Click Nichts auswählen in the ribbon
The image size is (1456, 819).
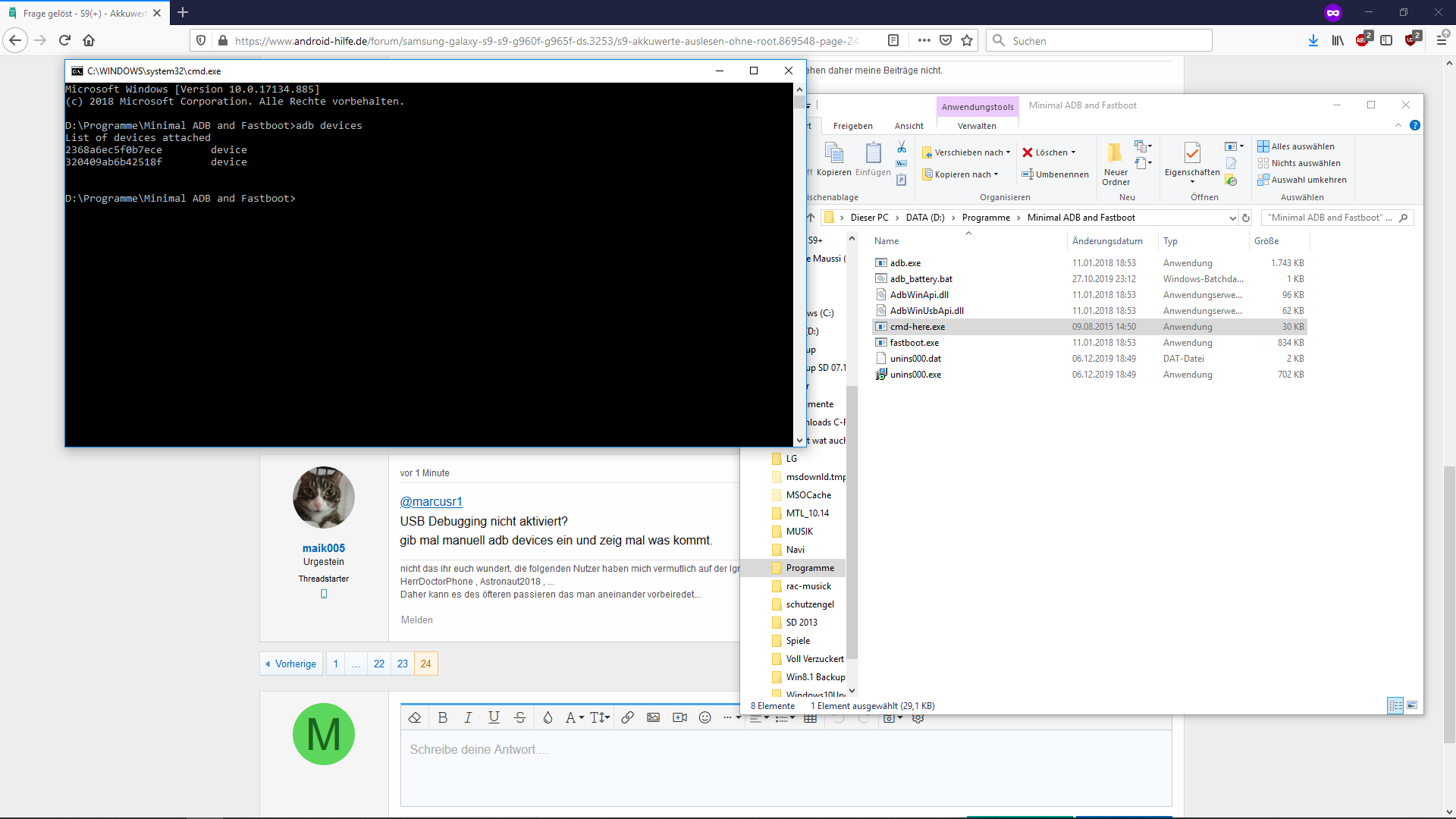tap(1299, 163)
